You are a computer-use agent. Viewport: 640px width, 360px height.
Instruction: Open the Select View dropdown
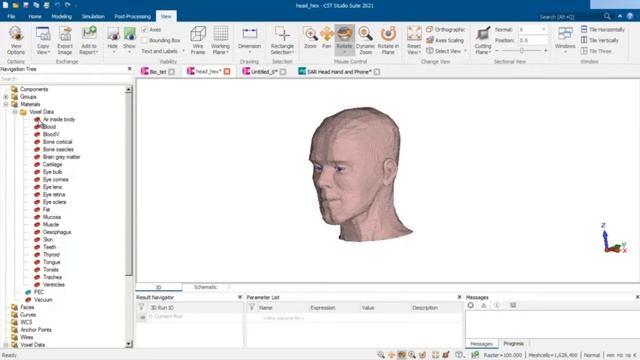(447, 51)
